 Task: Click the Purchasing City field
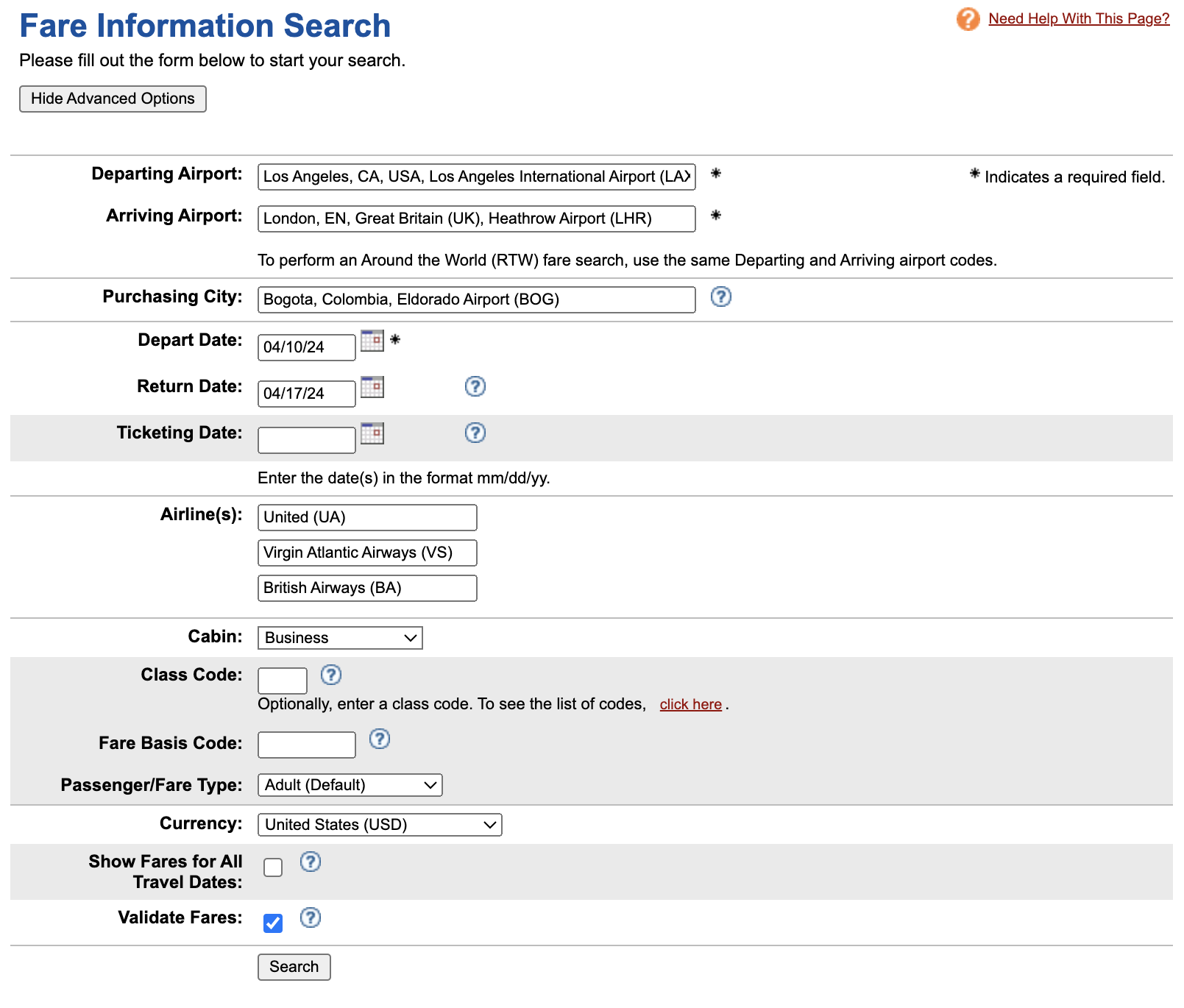pos(477,299)
